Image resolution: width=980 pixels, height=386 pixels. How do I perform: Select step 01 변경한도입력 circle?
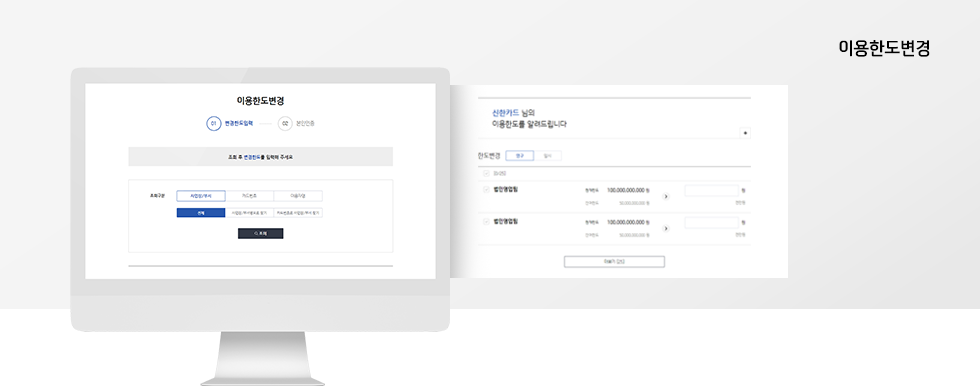[214, 124]
